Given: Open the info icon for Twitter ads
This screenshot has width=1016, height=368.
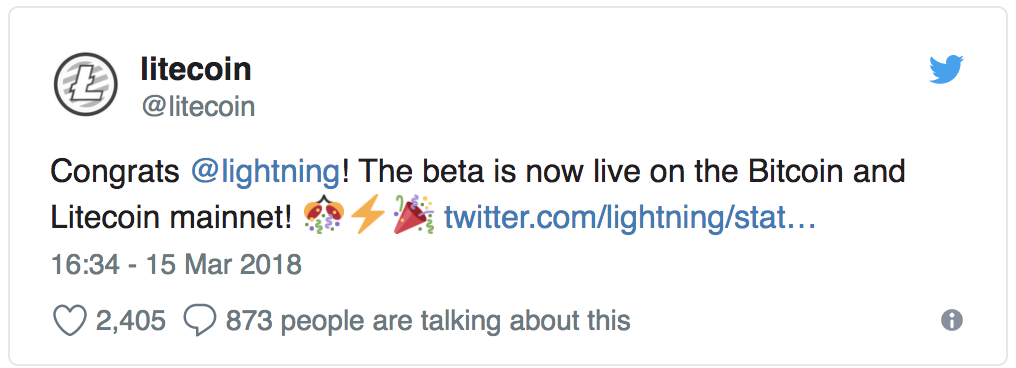Looking at the screenshot, I should tap(952, 320).
